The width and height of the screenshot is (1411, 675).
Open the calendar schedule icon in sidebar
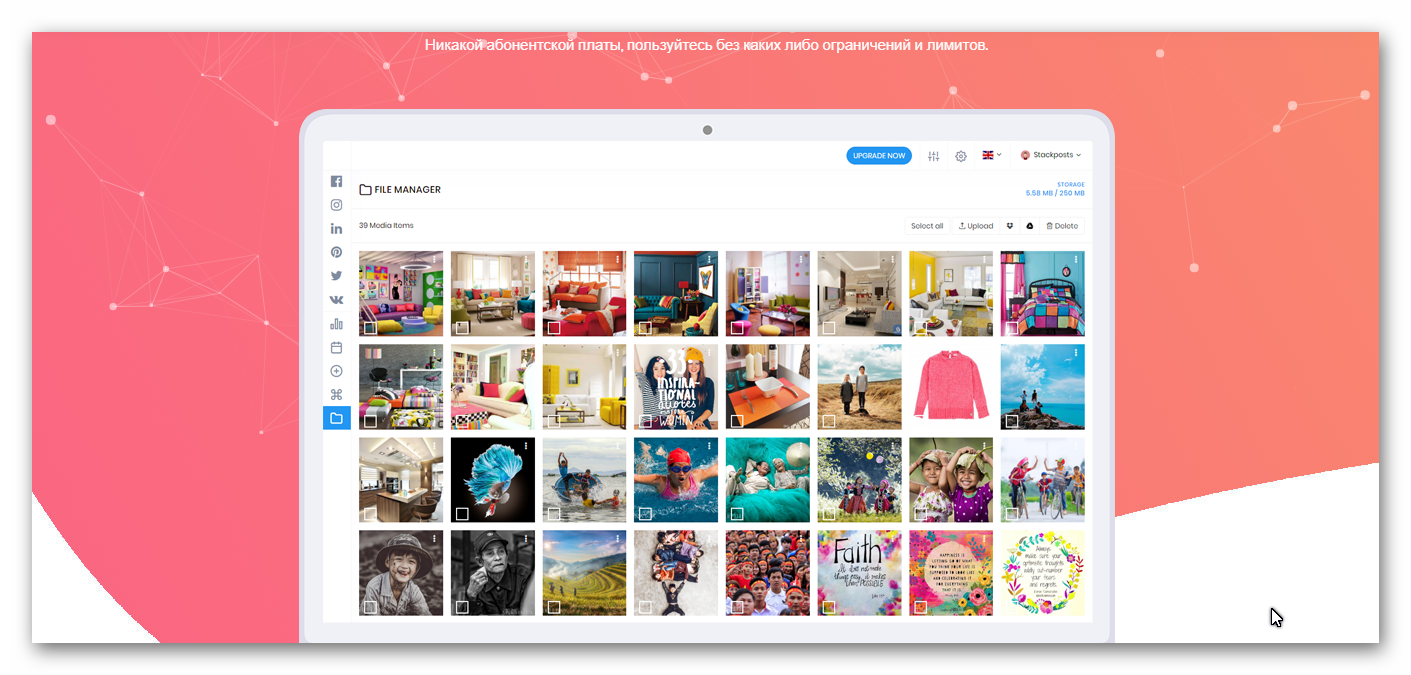pos(336,347)
